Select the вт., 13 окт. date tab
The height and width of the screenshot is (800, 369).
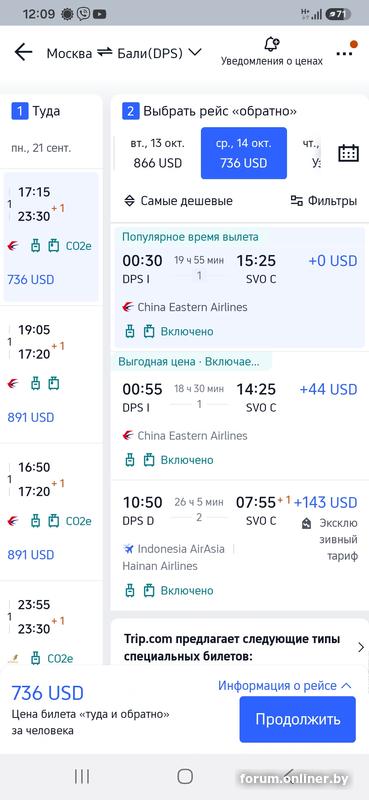157,153
